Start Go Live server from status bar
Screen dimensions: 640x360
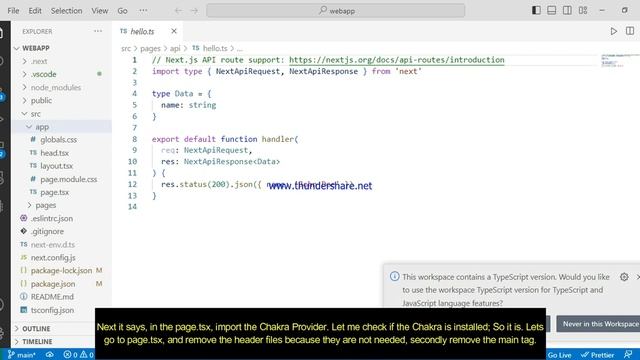(x=559, y=355)
